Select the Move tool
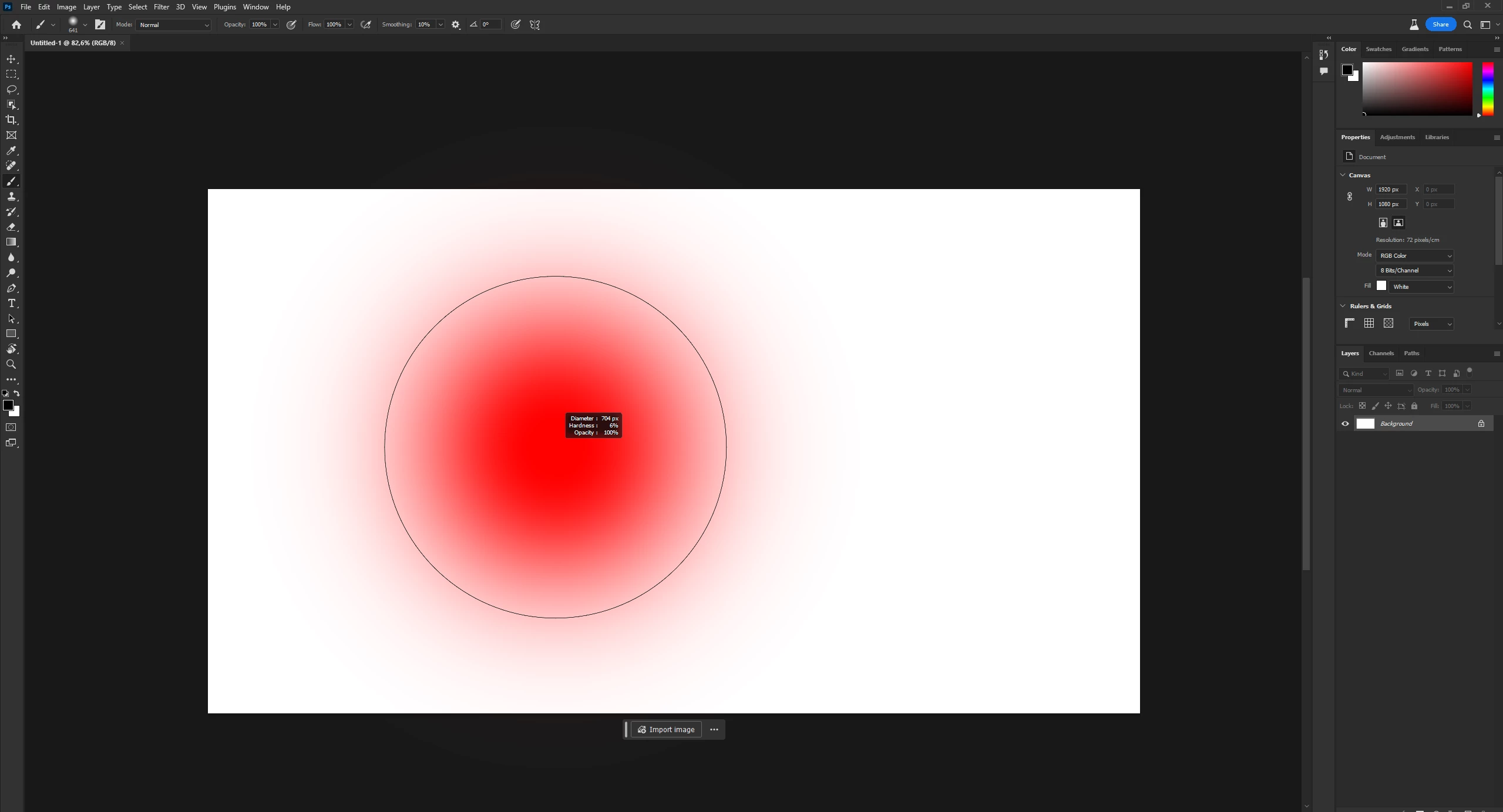The height and width of the screenshot is (812, 1503). click(11, 59)
